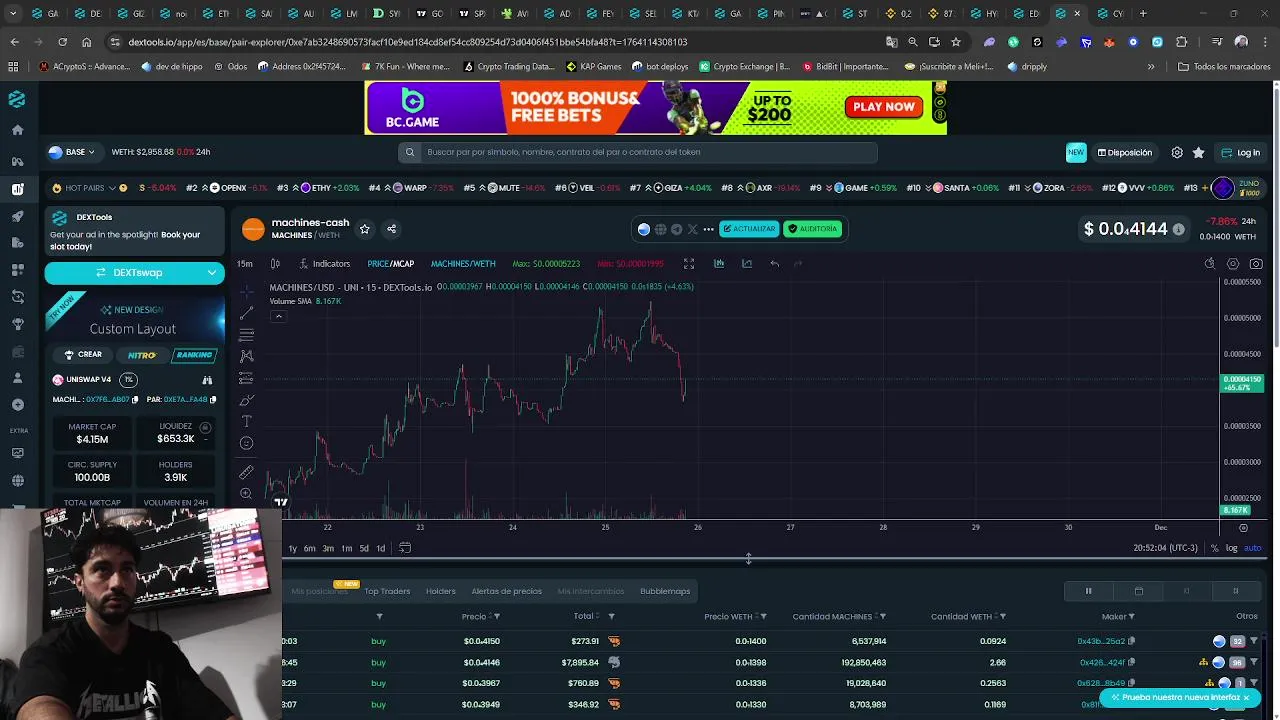Click the ACTUALIZAR button
The image size is (1280, 720).
point(749,229)
